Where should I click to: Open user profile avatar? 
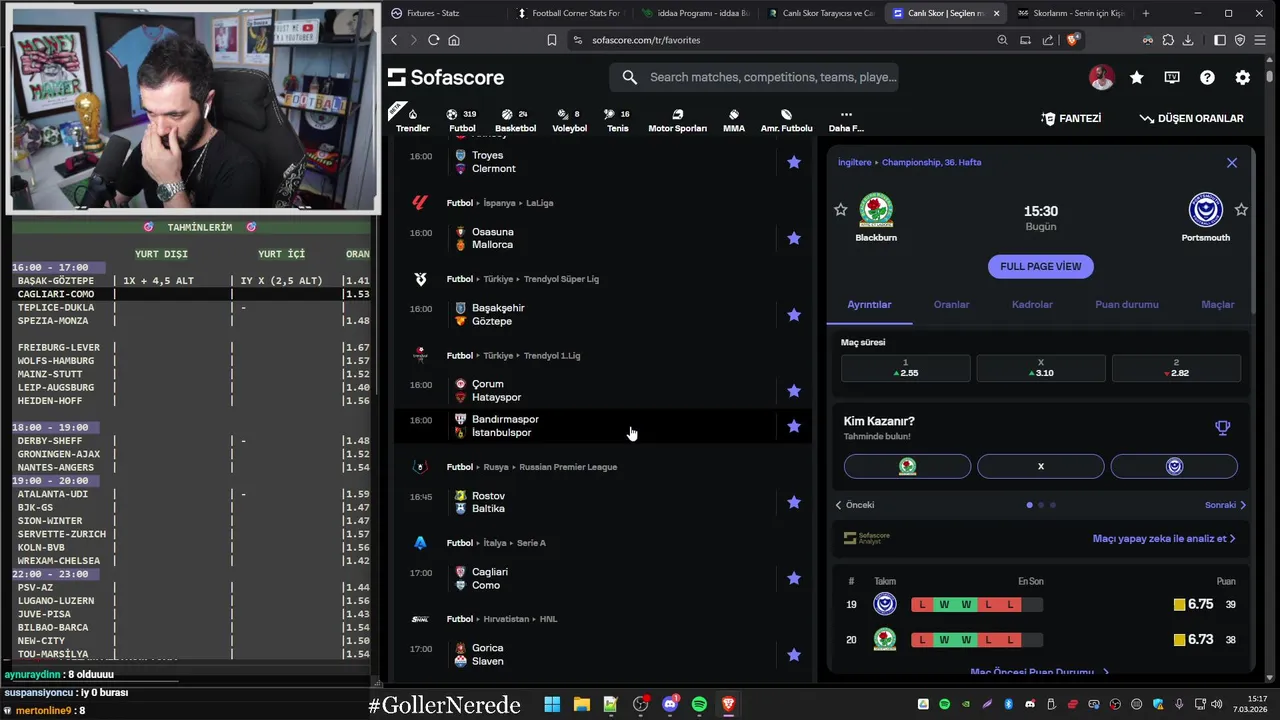1101,77
